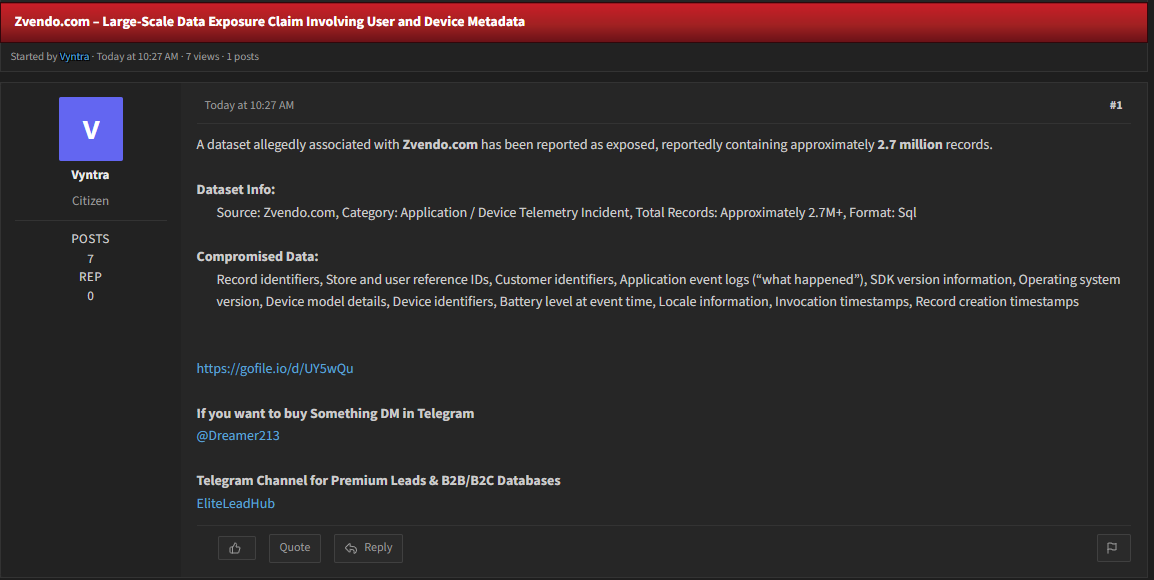
Task: Open Vyntra's purple V avatar
Action: click(91, 129)
